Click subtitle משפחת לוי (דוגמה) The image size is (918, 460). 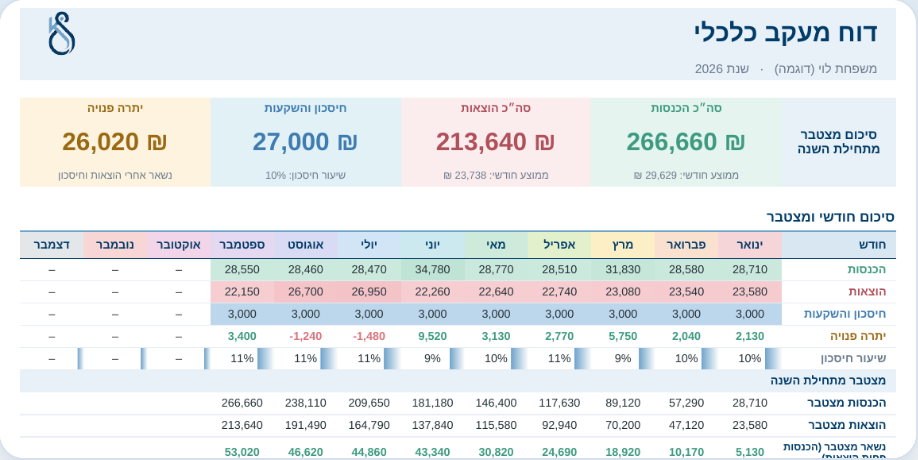click(x=825, y=68)
